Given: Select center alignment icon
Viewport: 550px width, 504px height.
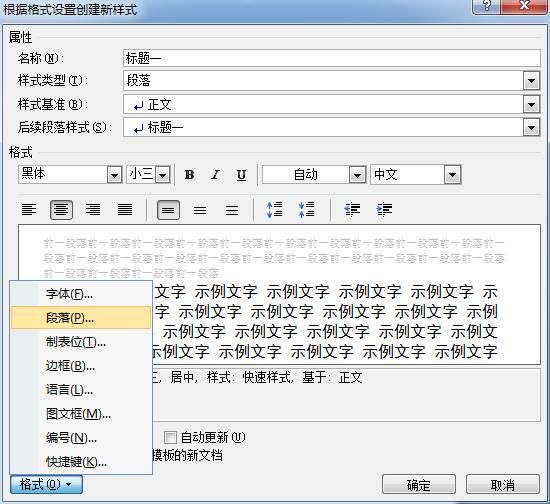Looking at the screenshot, I should (x=61, y=210).
